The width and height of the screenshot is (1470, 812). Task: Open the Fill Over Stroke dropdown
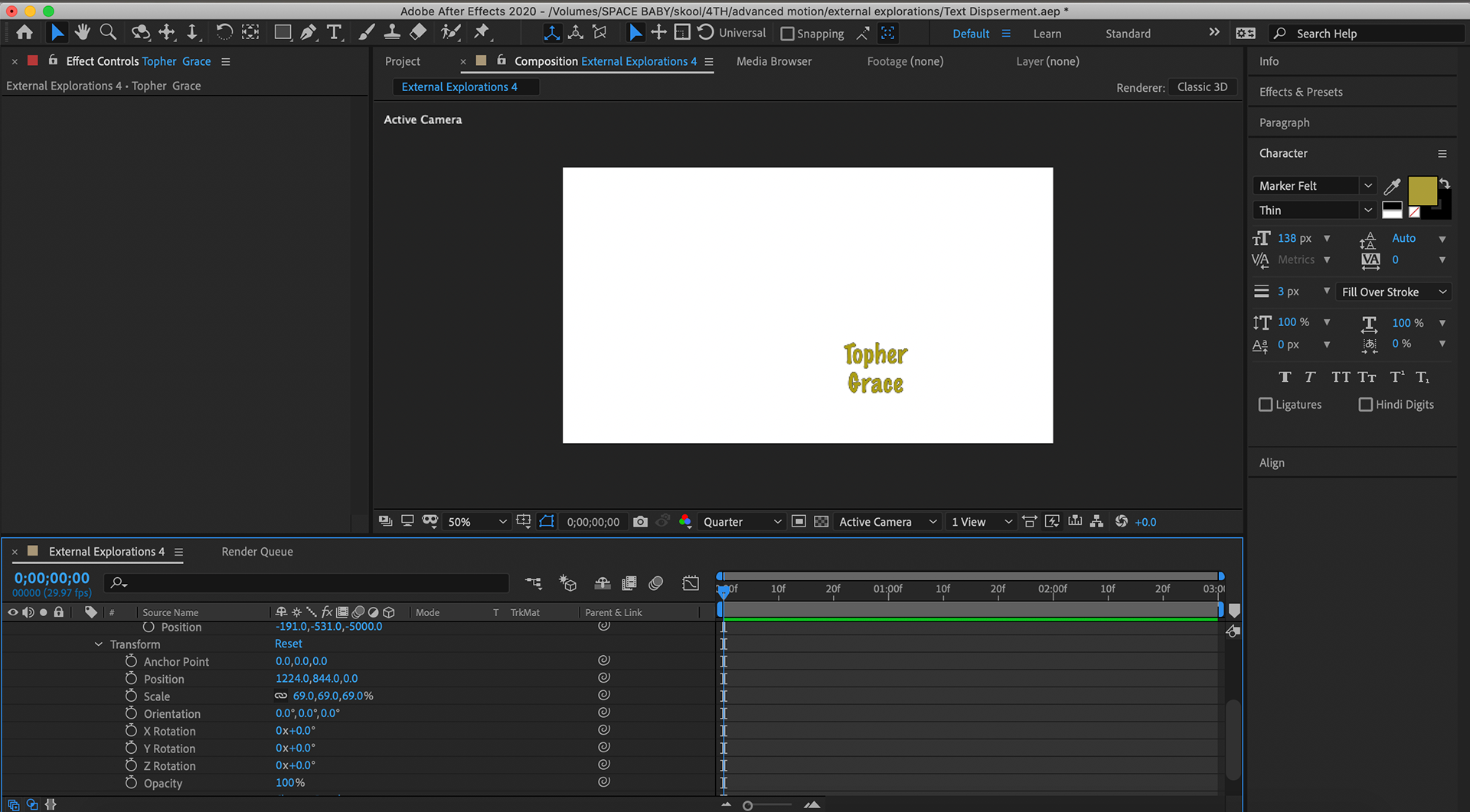click(x=1394, y=292)
